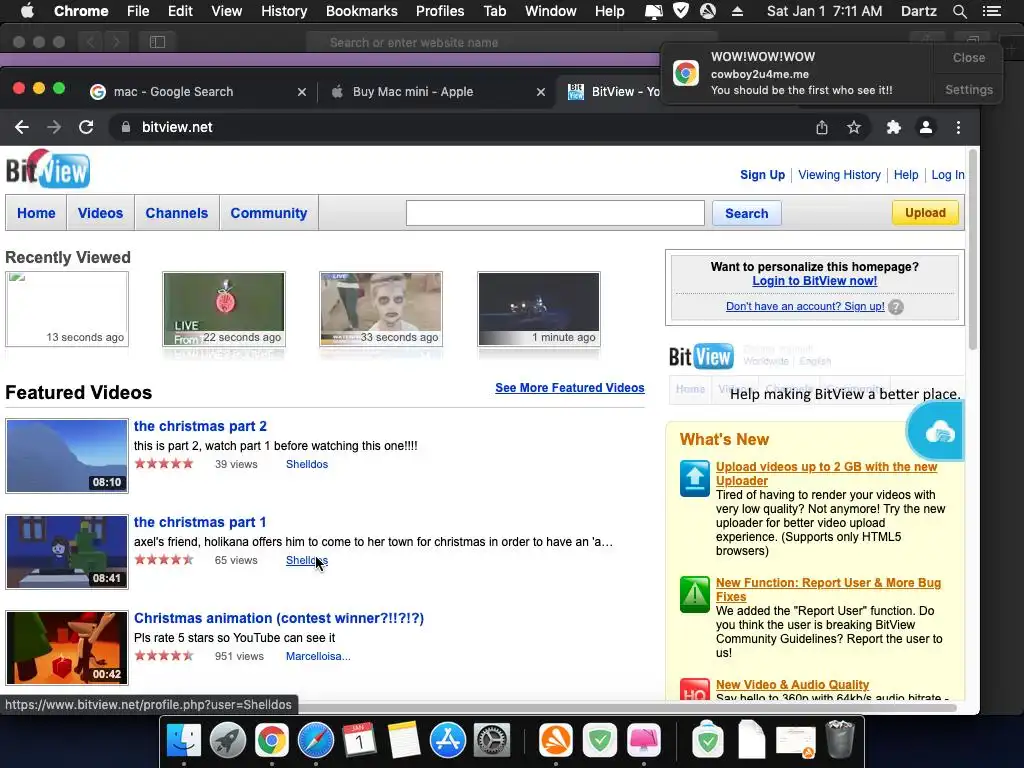1024x768 pixels.
Task: Open Christmas animation (contest winner) title
Action: (279, 618)
